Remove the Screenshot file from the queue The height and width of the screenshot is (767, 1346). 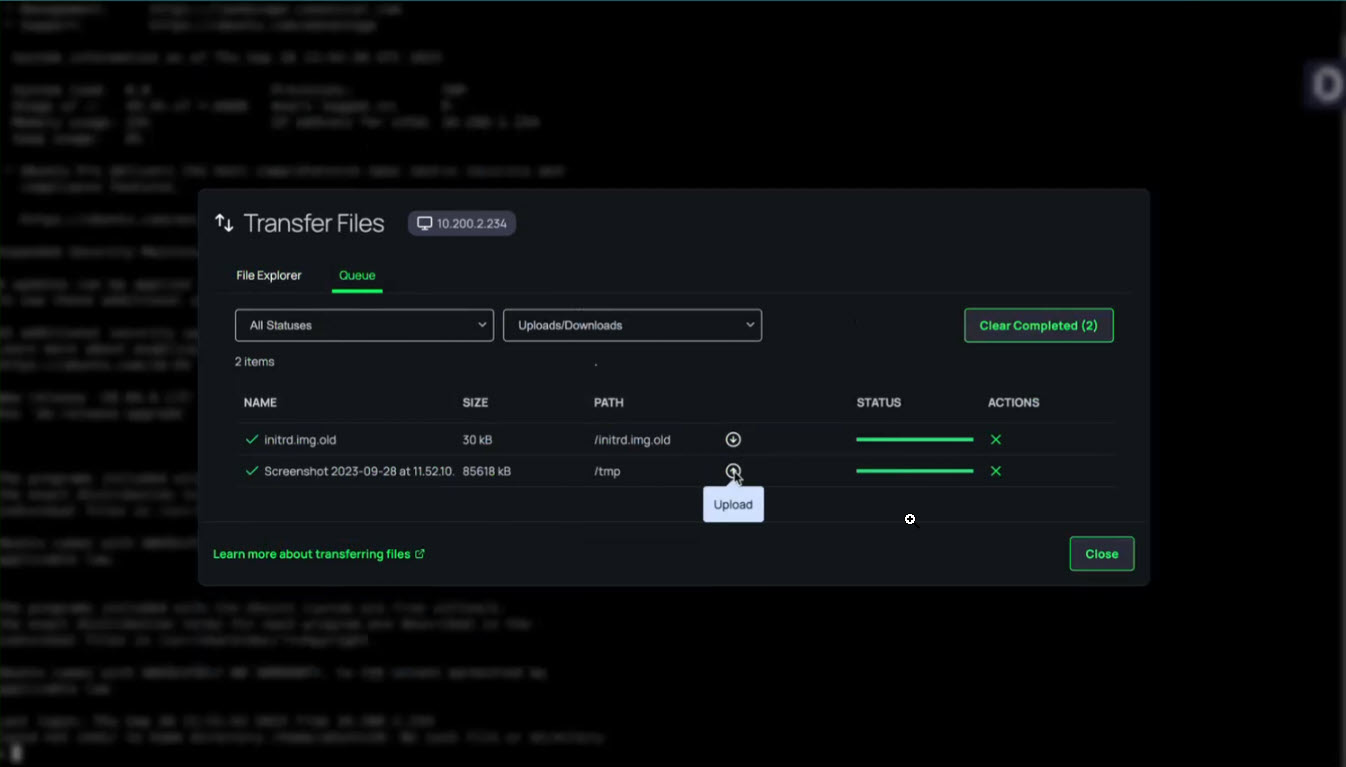[995, 471]
